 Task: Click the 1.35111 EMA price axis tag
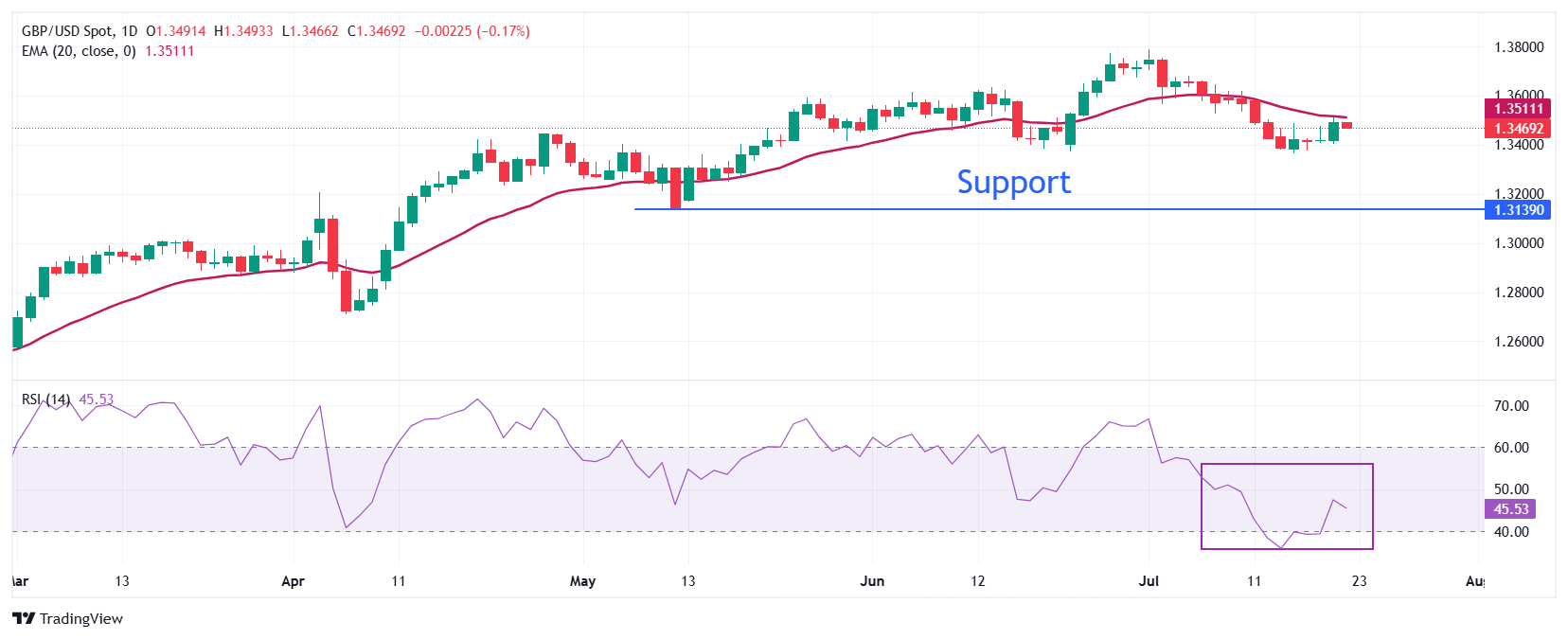1518,109
